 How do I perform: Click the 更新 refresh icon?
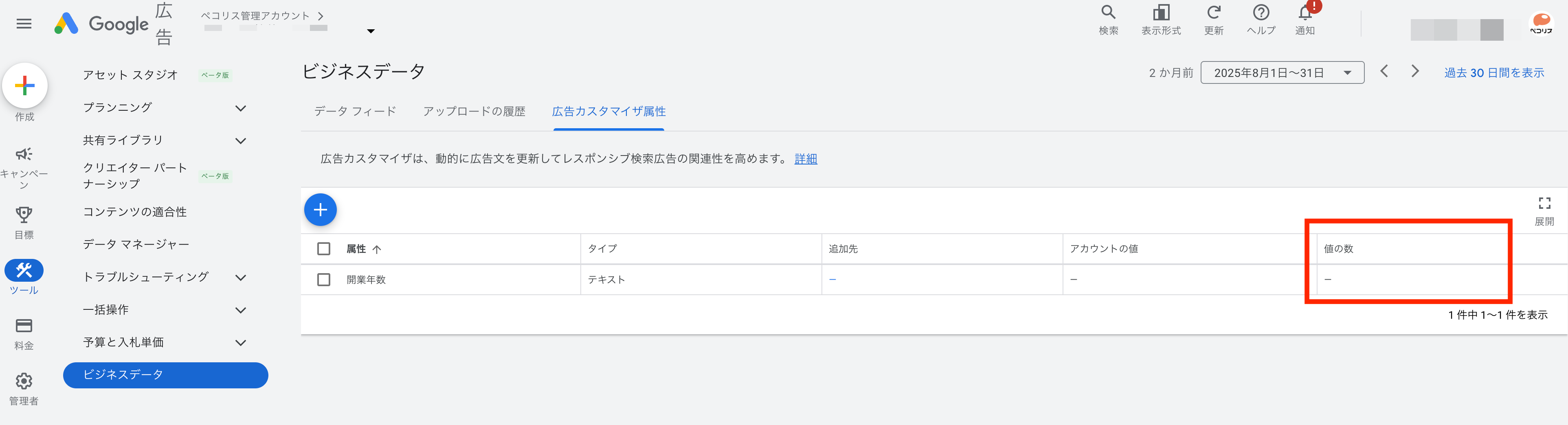[x=1213, y=13]
